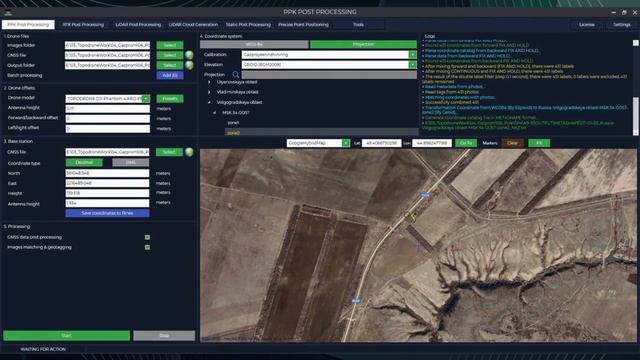This screenshot has height=360, width=640.
Task: Click Save coordinates to Rinex
Action: [x=107, y=213]
